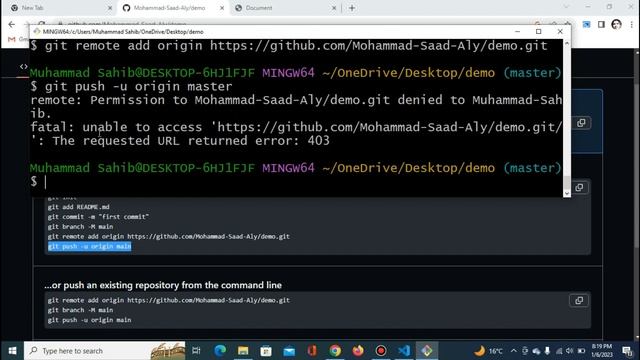
Task: Close the New Tab browser tab
Action: click(x=110, y=8)
